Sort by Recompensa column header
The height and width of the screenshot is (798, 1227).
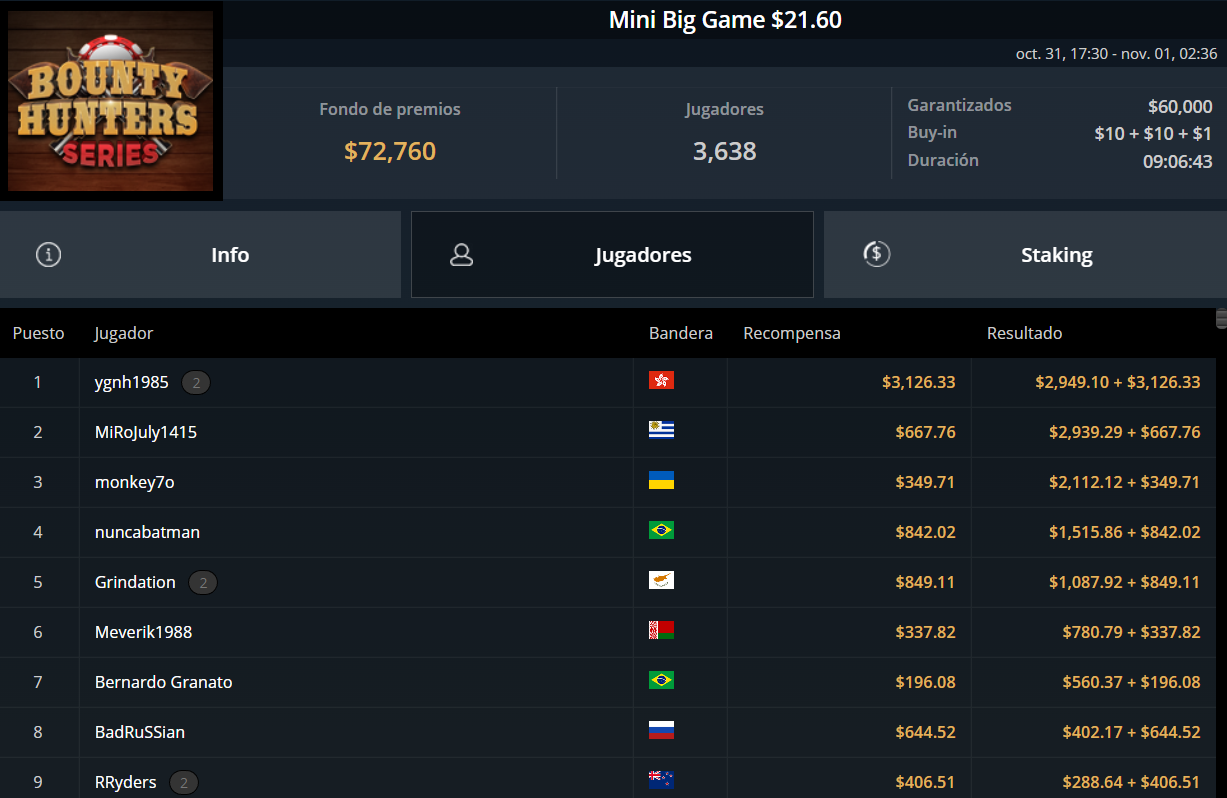click(x=792, y=333)
